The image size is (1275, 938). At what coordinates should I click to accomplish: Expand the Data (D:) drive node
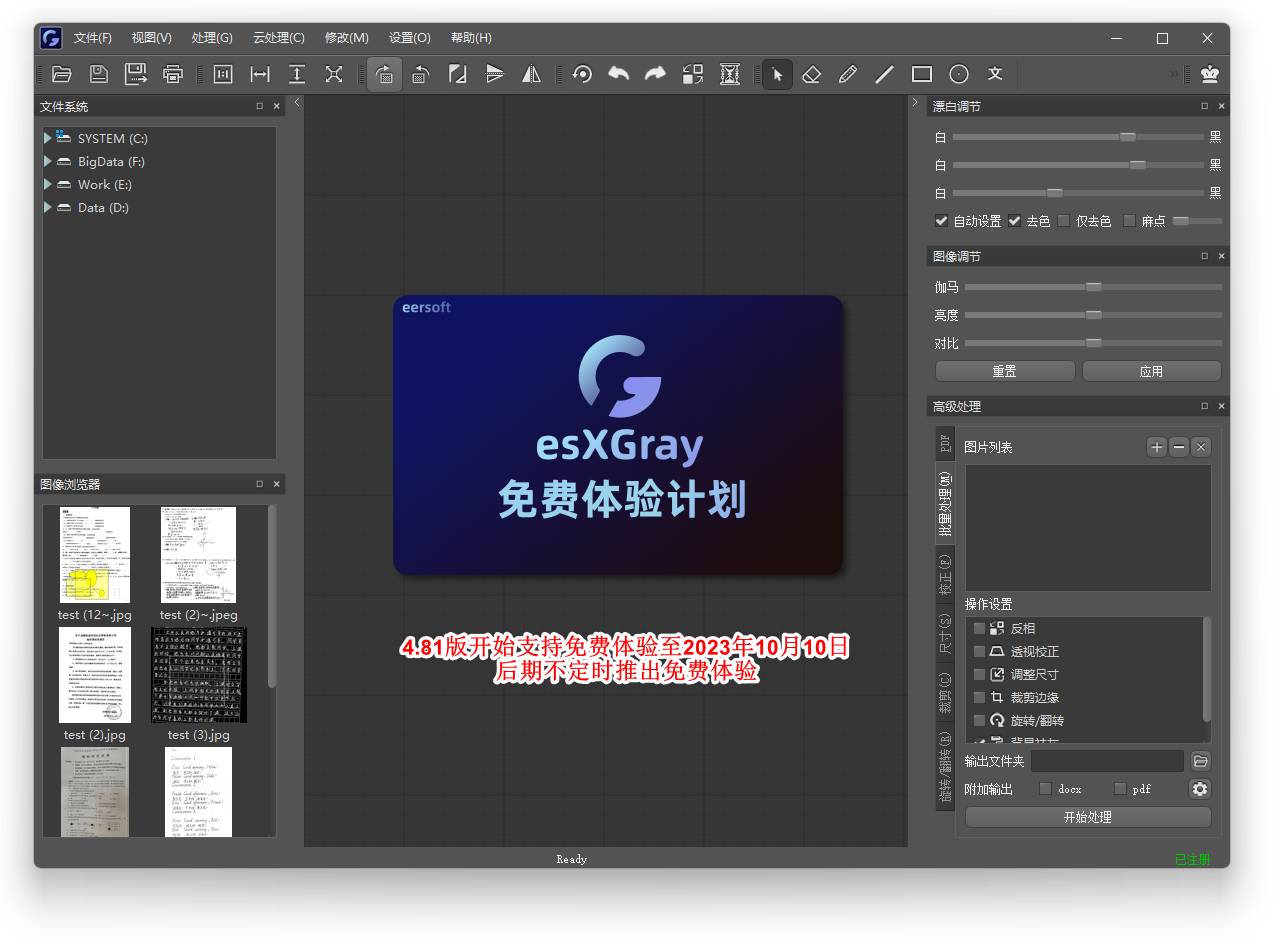coord(46,207)
